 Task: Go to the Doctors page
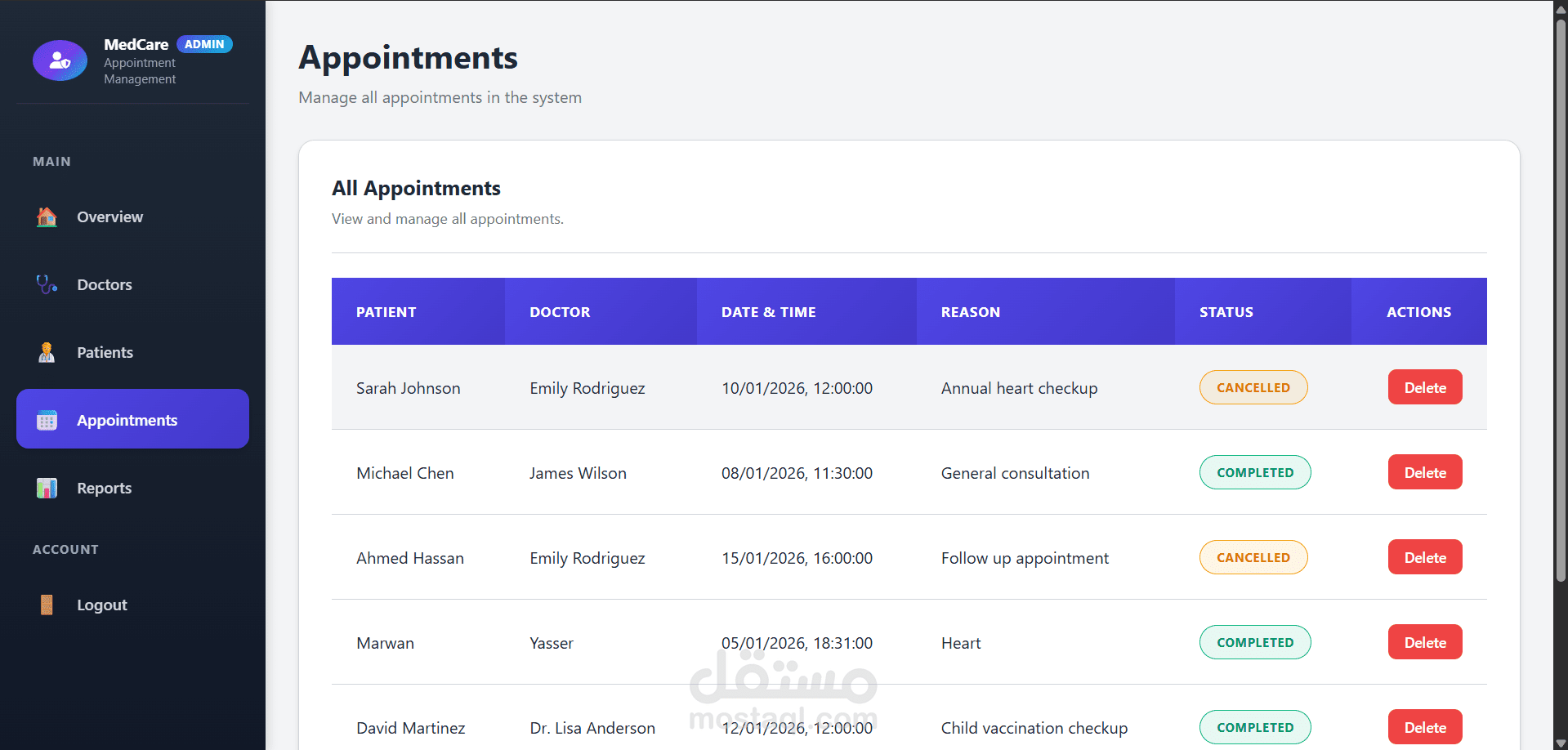[105, 285]
